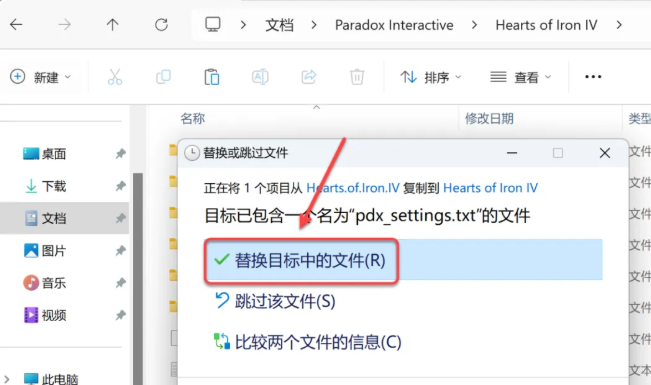This screenshot has height=385, width=651.
Task: Open Hearts of Iron IV breadcrumb
Action: pyautogui.click(x=546, y=25)
